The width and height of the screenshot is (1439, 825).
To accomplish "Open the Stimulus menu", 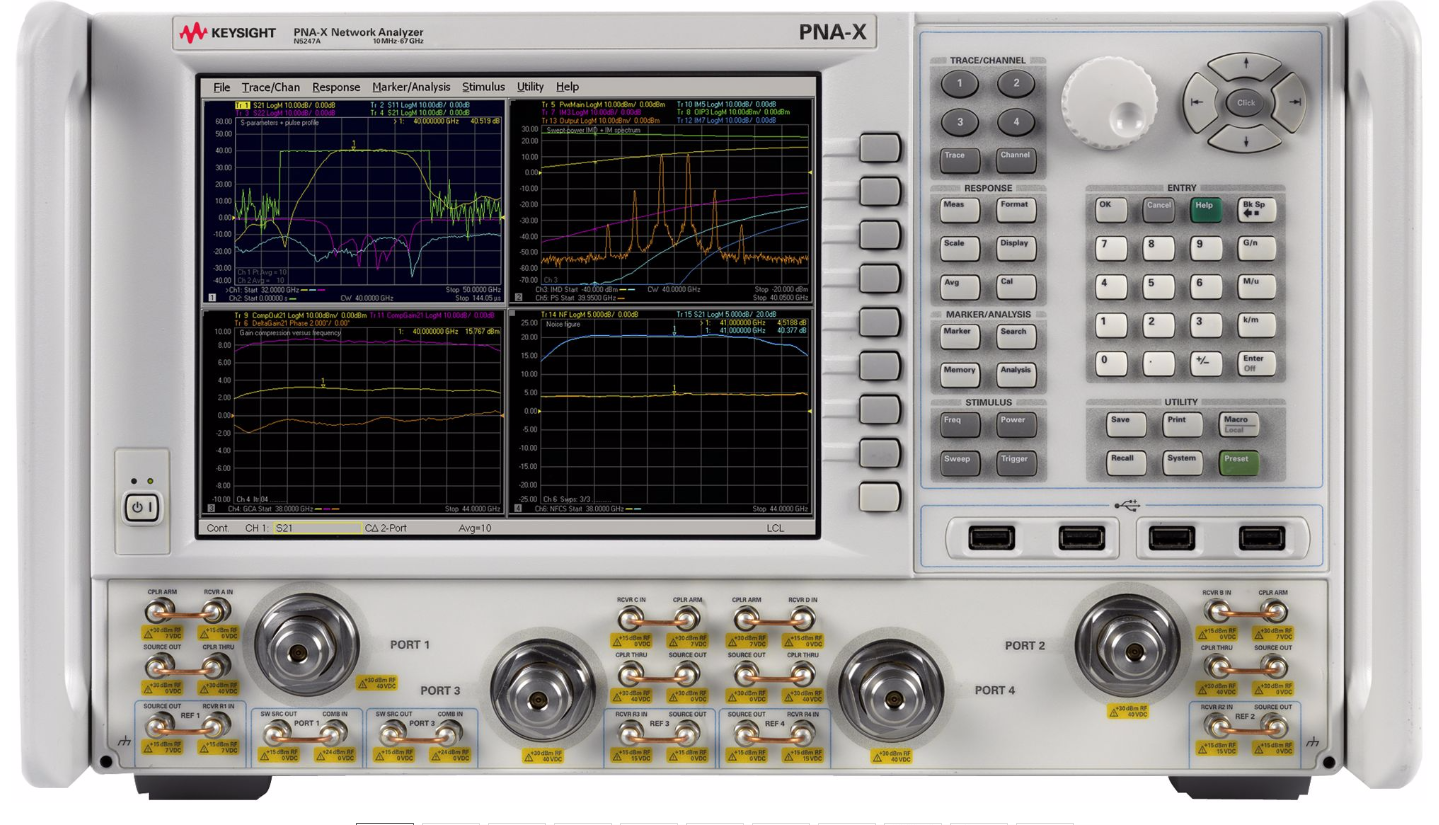I will pos(483,87).
